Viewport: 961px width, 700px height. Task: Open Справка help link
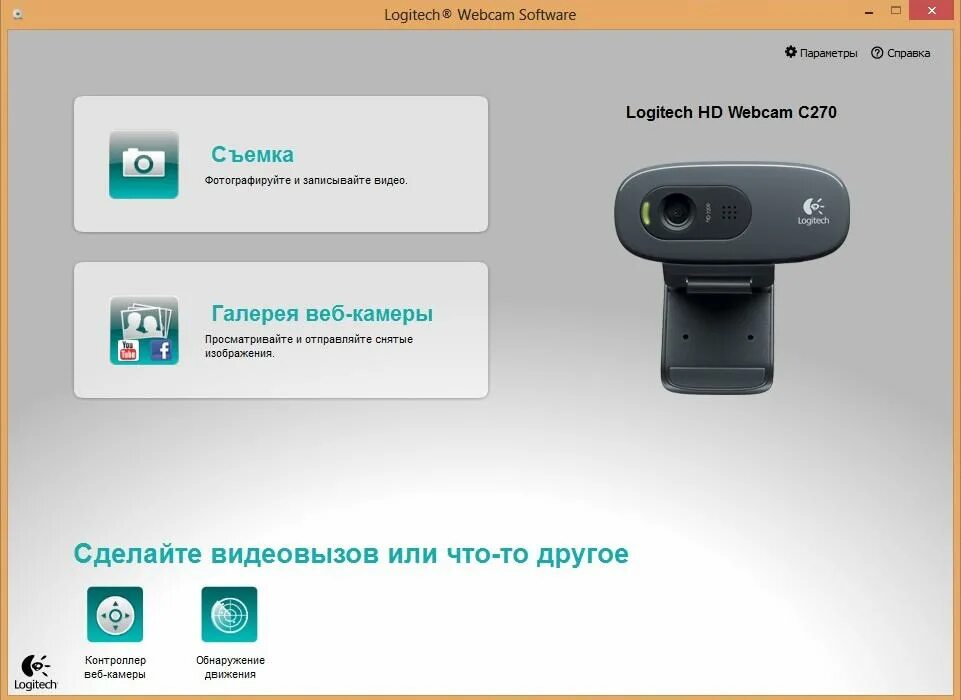click(900, 53)
